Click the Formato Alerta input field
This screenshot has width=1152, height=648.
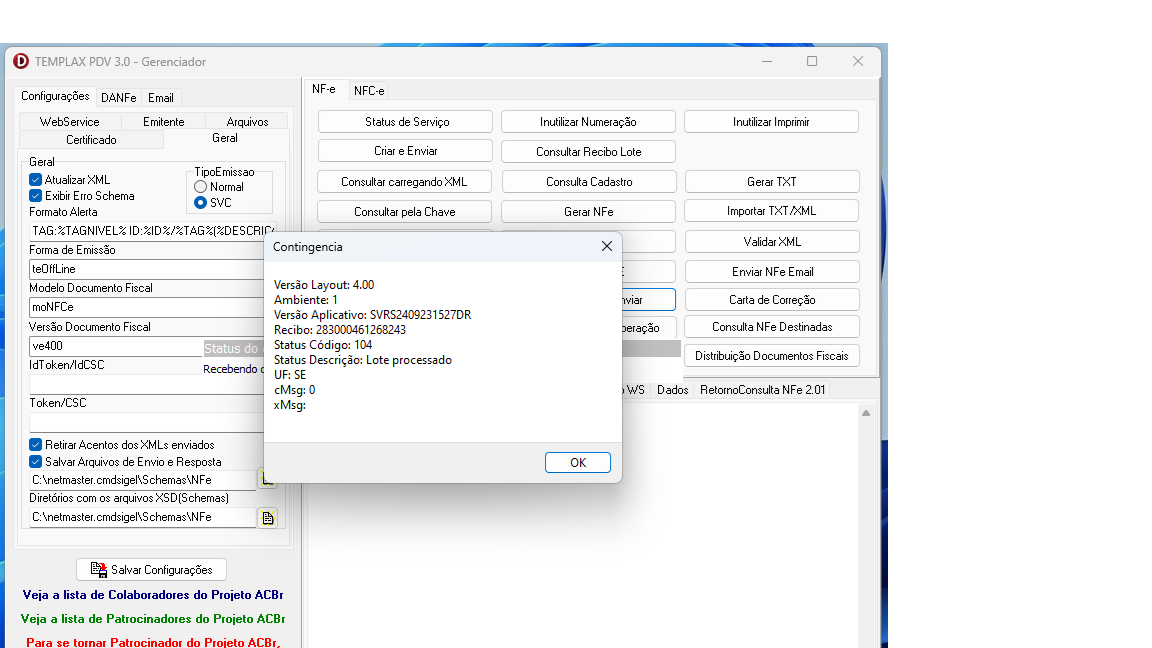point(152,231)
